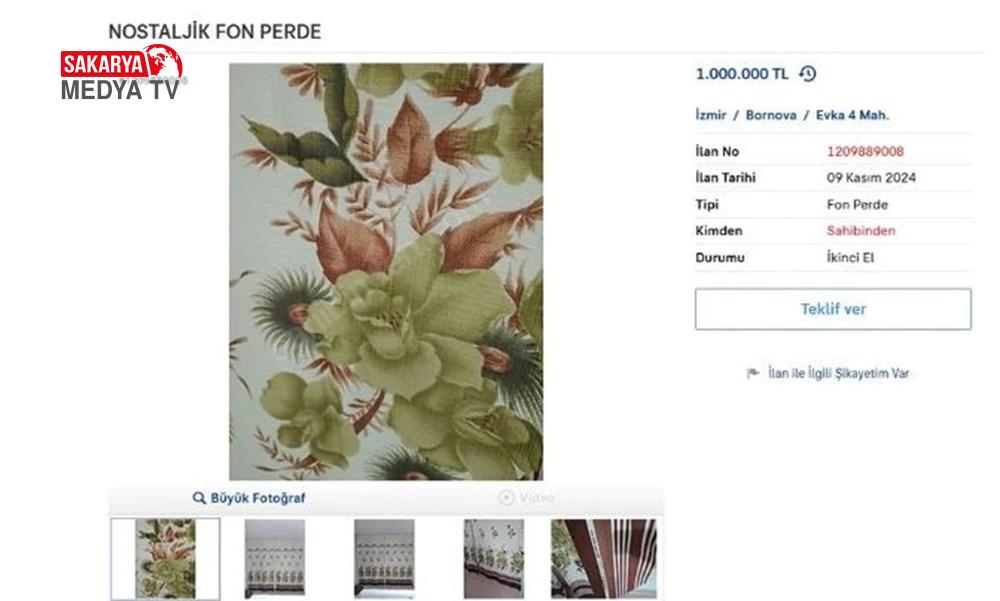Image resolution: width=1000 pixels, height=601 pixels.
Task: Open the İzmir location link
Action: click(710, 115)
